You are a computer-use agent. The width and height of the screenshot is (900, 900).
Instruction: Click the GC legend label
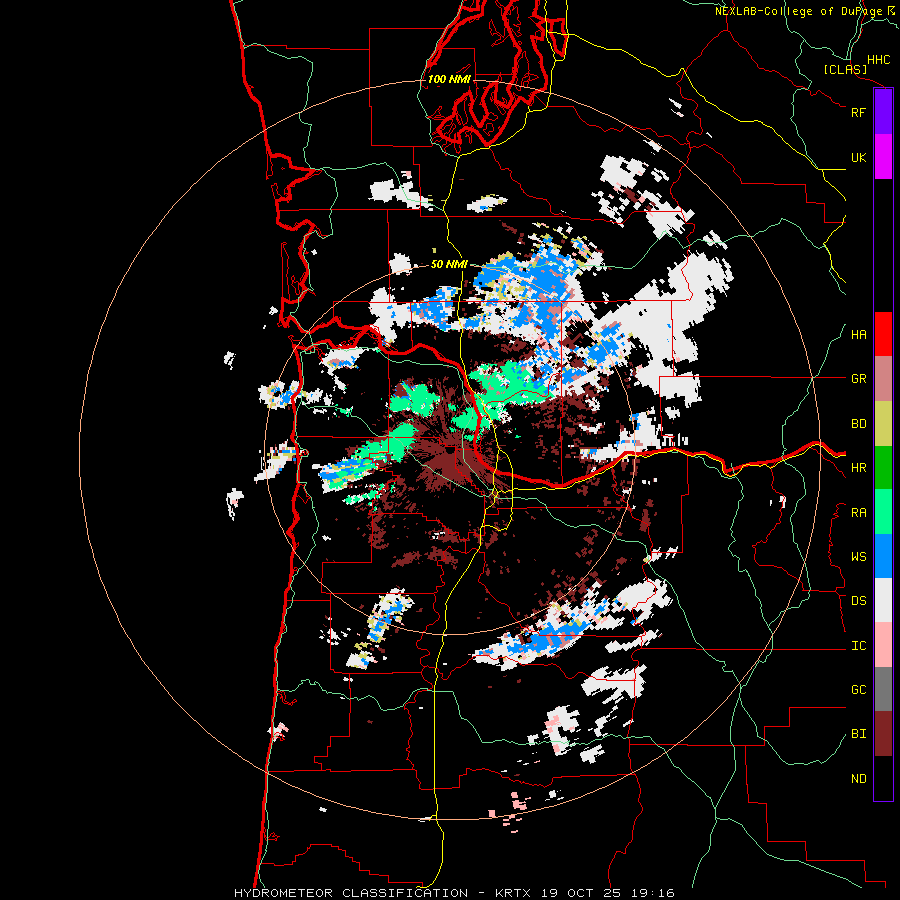[x=858, y=690]
